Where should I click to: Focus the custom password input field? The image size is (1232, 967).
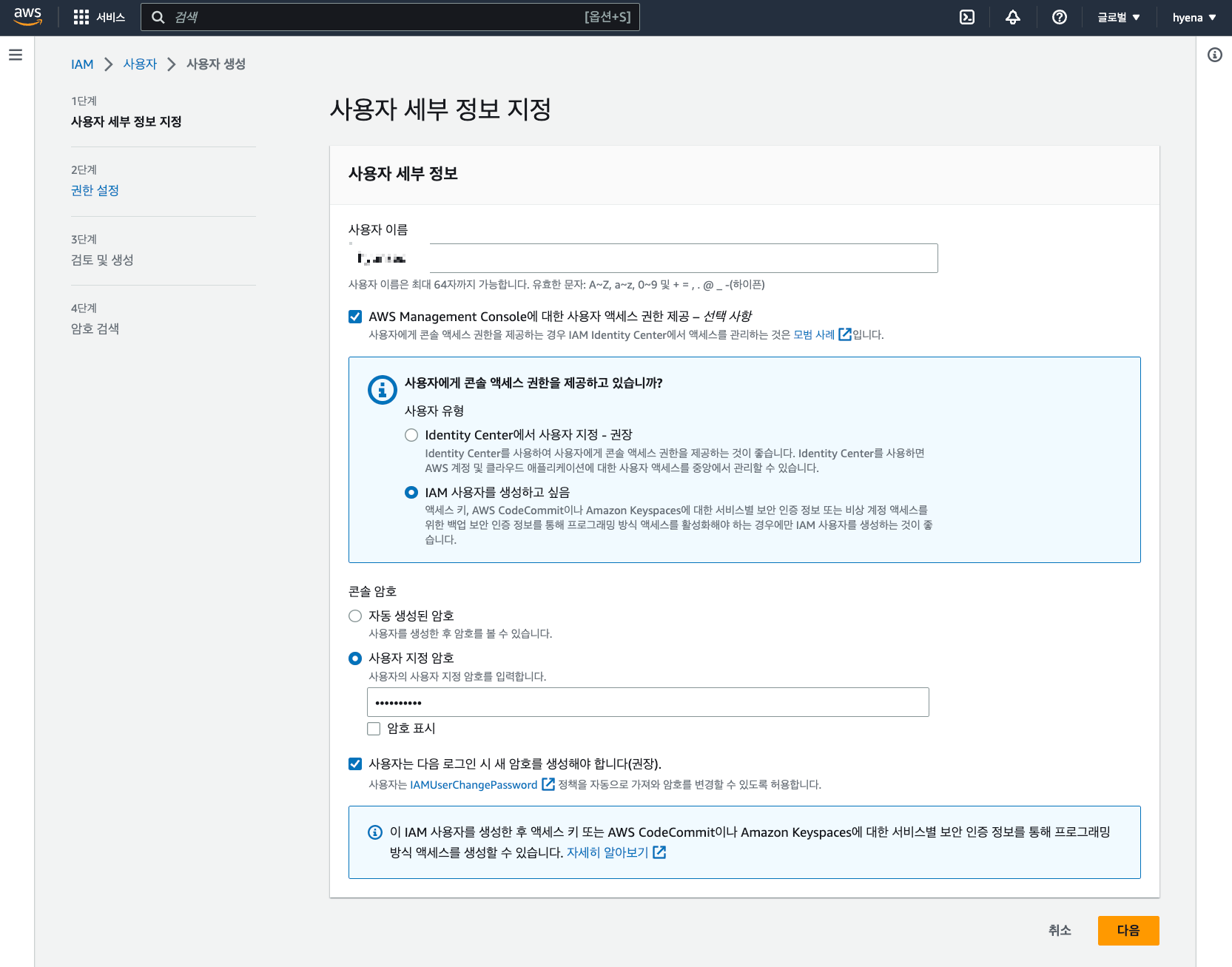(x=648, y=702)
